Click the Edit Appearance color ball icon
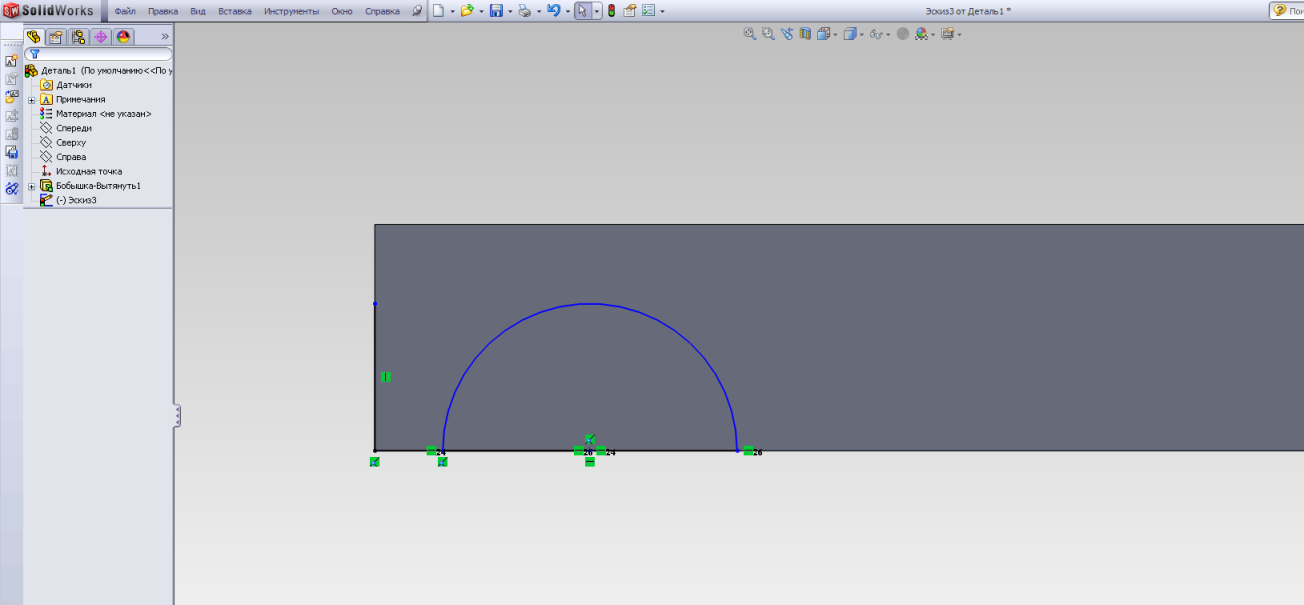The width and height of the screenshot is (1304, 605). pyautogui.click(x=903, y=34)
